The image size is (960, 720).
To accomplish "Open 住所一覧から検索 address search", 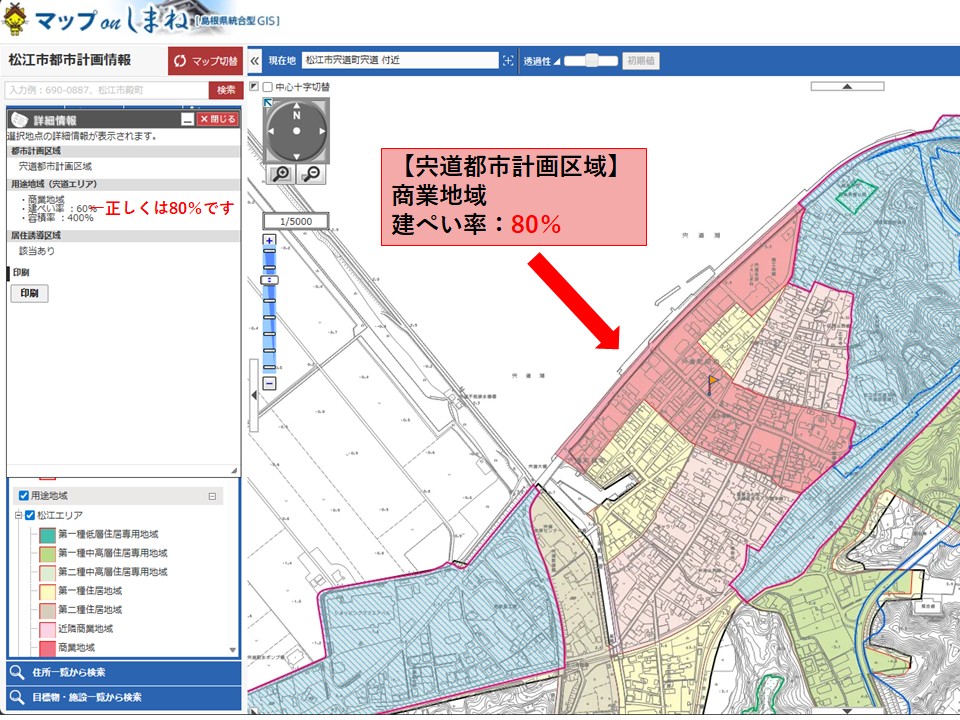I will [124, 672].
